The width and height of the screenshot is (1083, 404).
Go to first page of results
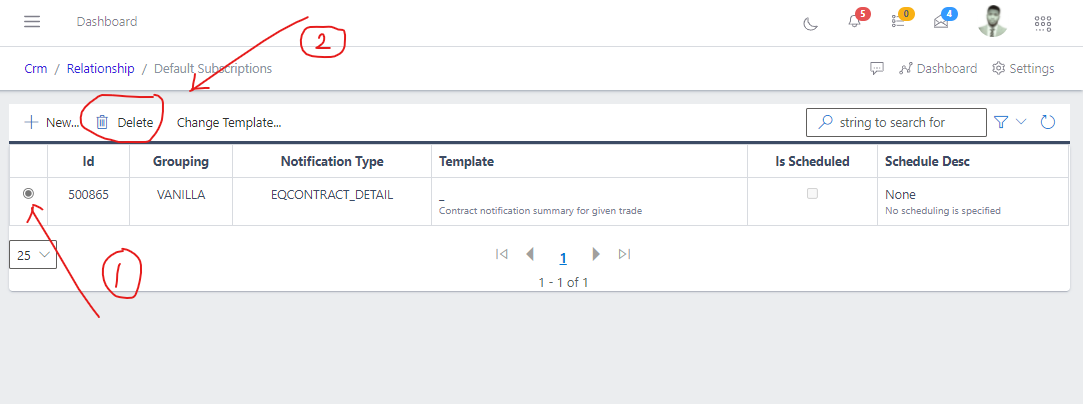[502, 254]
